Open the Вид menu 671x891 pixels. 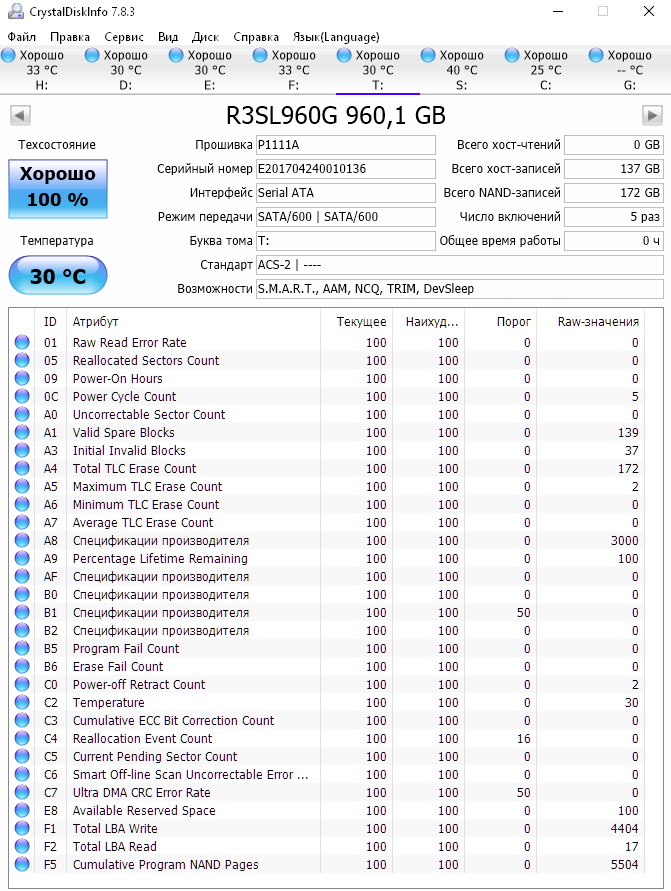tap(168, 37)
